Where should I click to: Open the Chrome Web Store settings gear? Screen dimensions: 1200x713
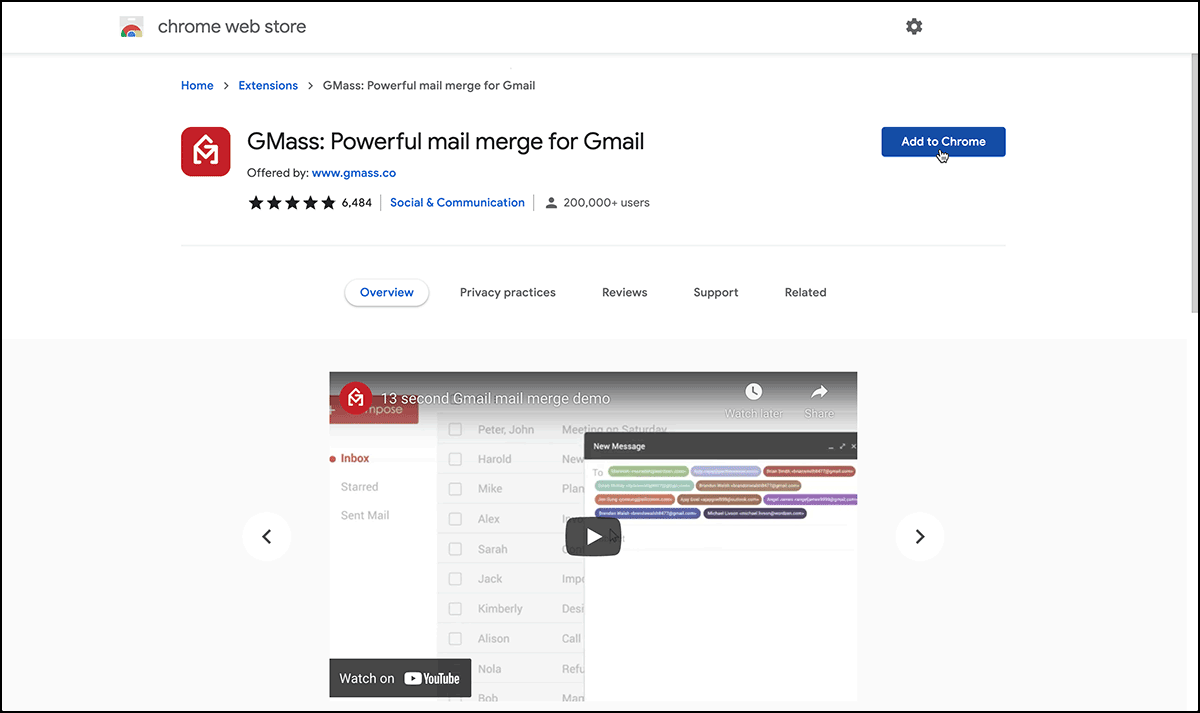click(914, 26)
